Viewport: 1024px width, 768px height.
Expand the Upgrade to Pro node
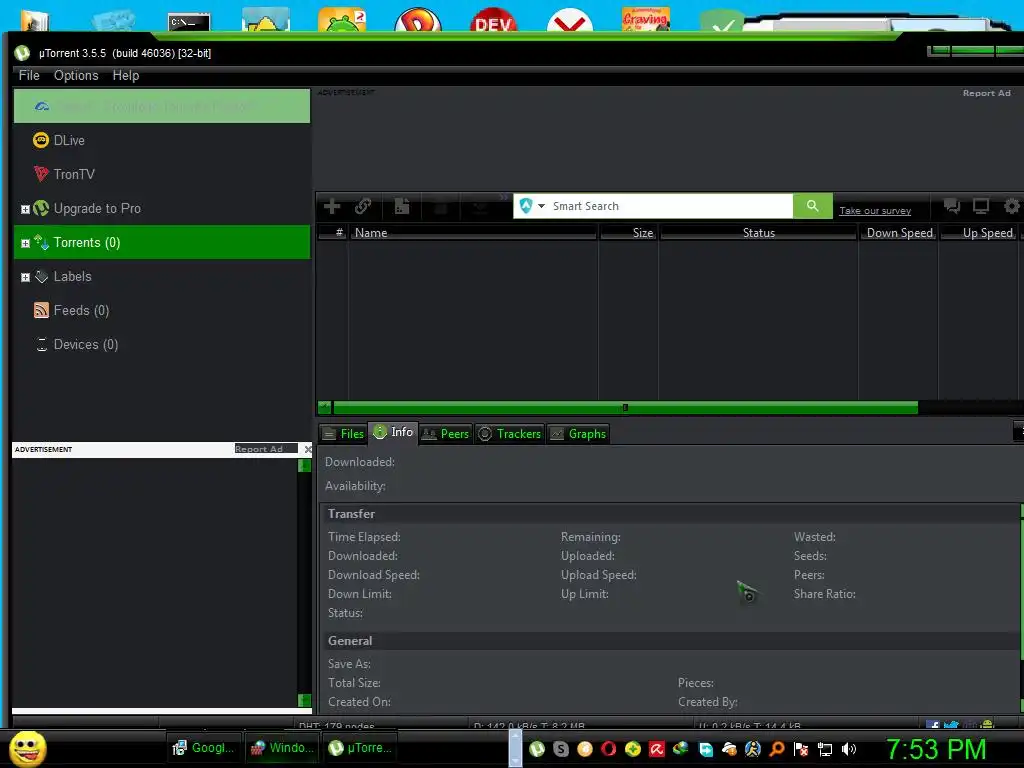click(25, 210)
